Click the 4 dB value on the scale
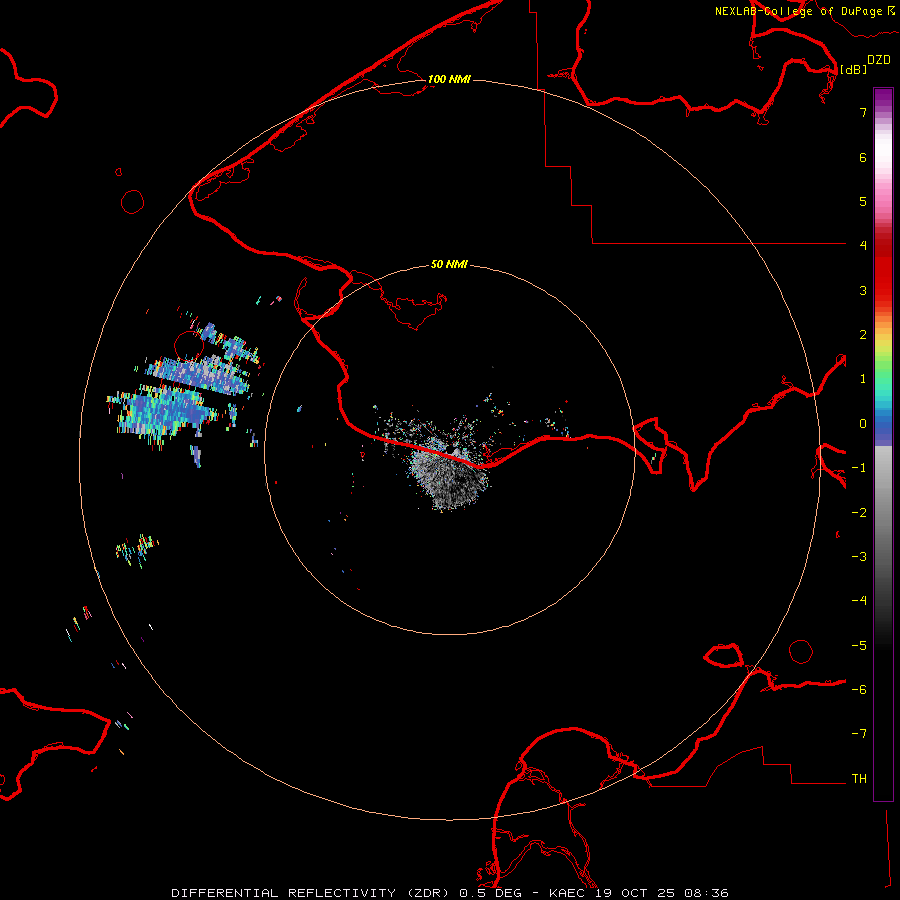900x900 pixels. (863, 246)
